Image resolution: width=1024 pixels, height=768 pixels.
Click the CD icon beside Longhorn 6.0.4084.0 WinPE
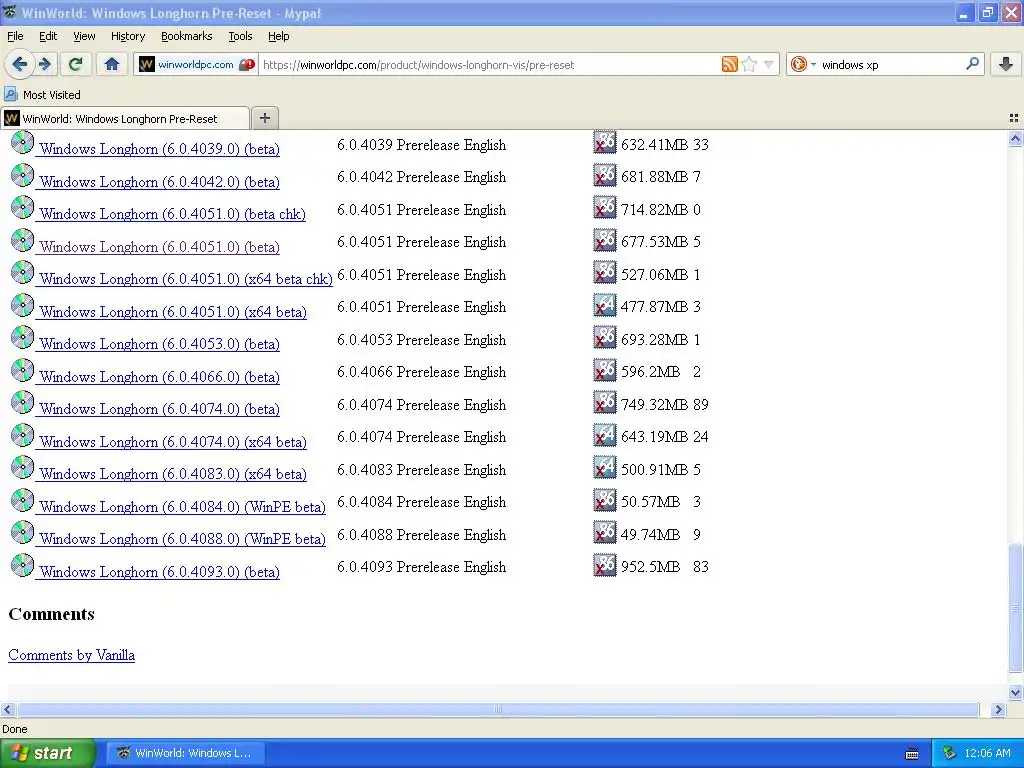click(x=22, y=500)
